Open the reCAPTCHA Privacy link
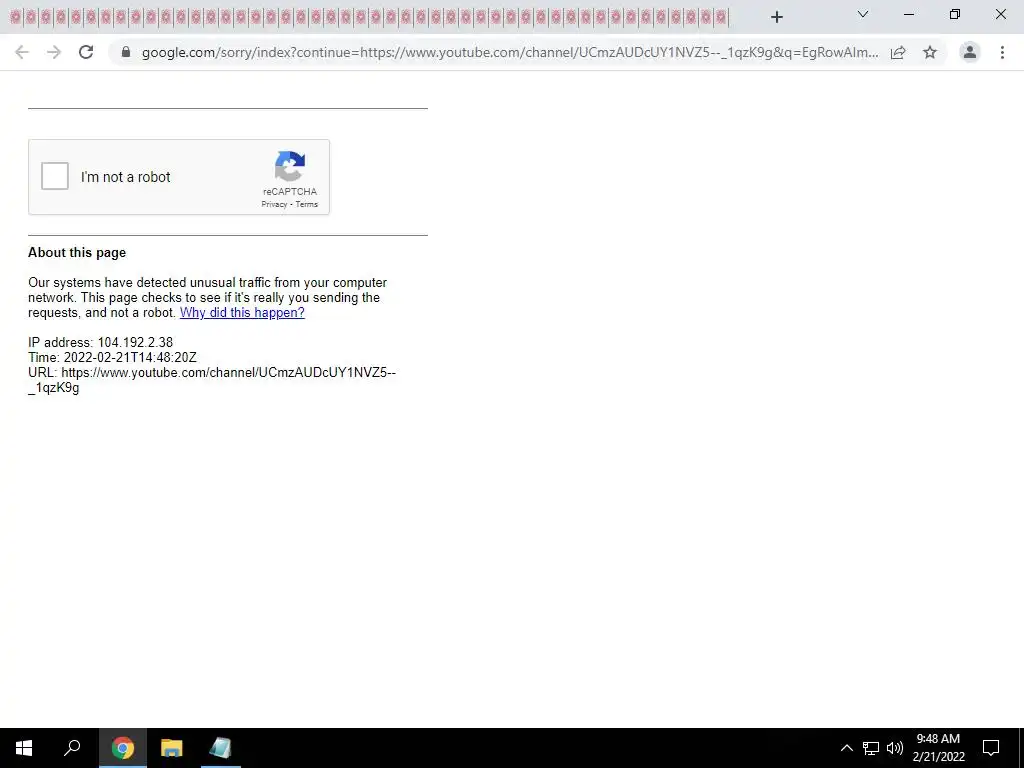Viewport: 1024px width, 768px height. pyautogui.click(x=274, y=204)
